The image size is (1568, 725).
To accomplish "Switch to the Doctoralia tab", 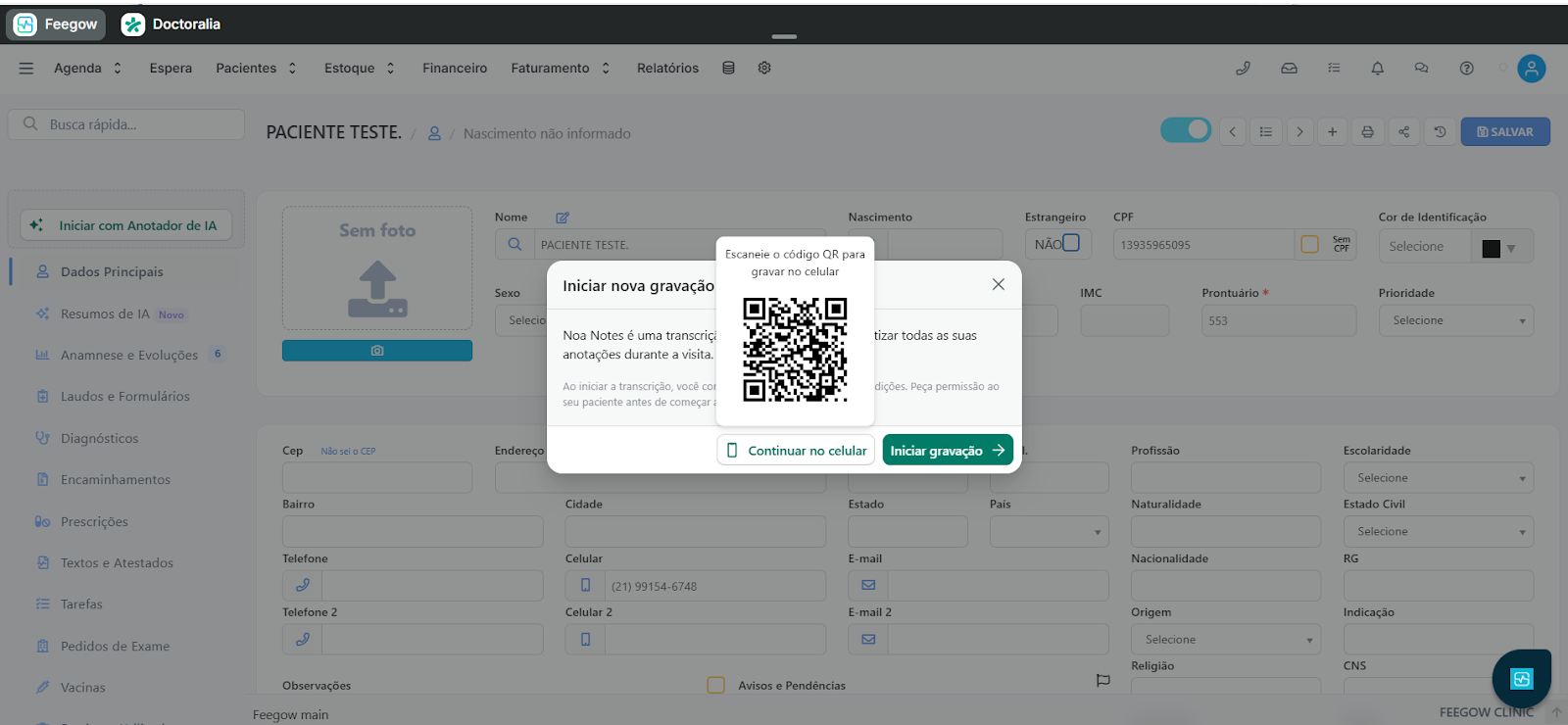I will [171, 24].
